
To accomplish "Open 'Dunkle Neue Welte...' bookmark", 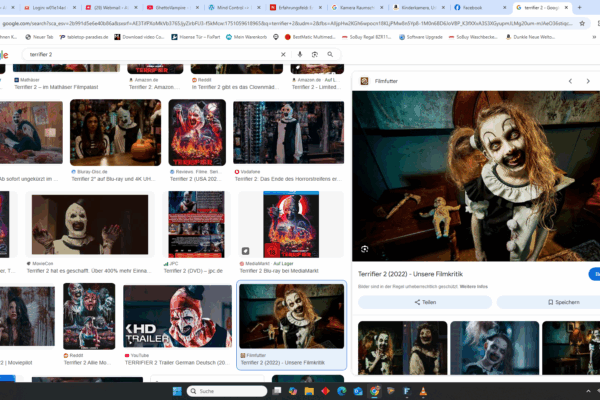I will pos(530,37).
